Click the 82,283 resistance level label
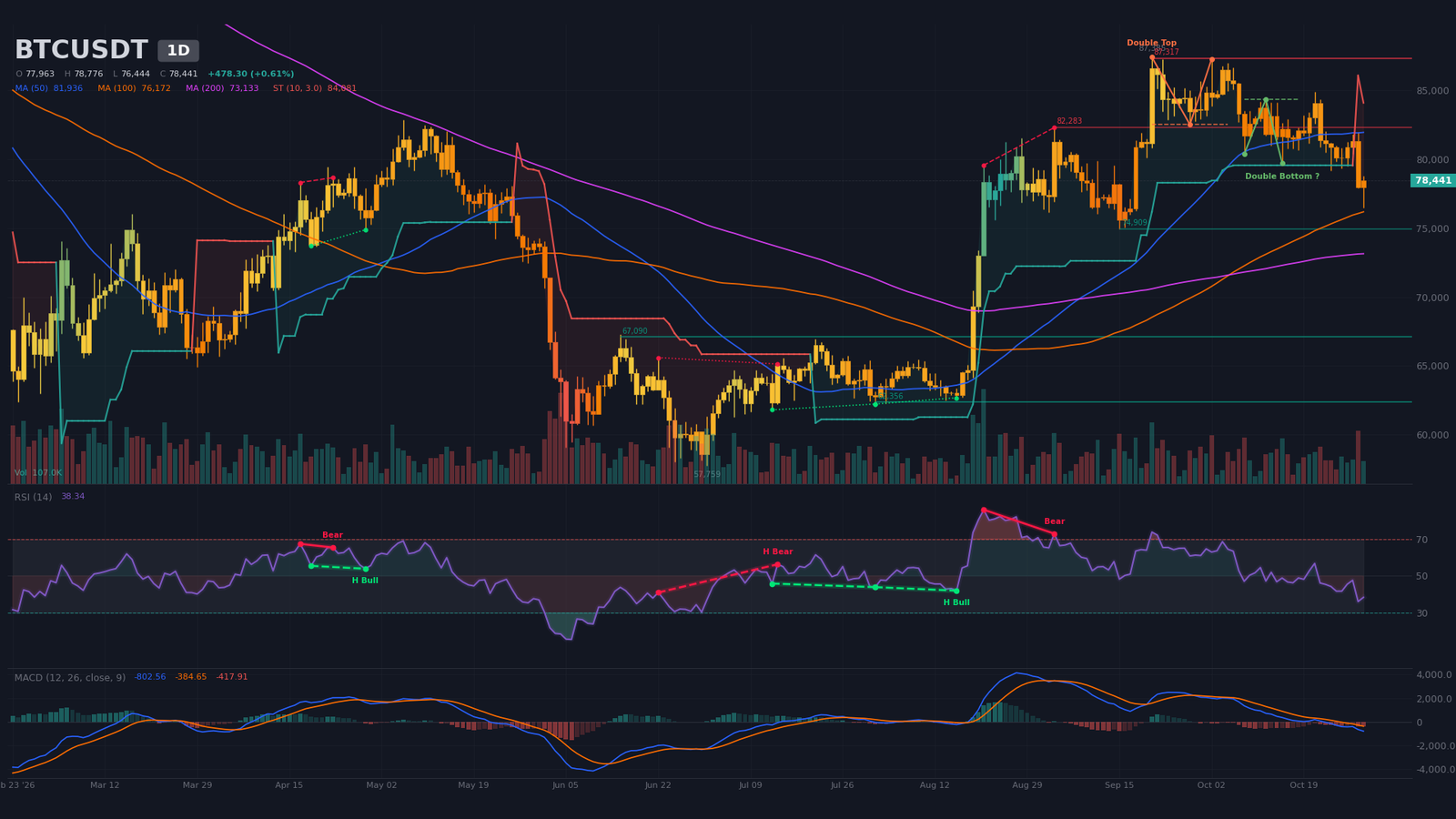The width and height of the screenshot is (1456, 819). point(1069,121)
